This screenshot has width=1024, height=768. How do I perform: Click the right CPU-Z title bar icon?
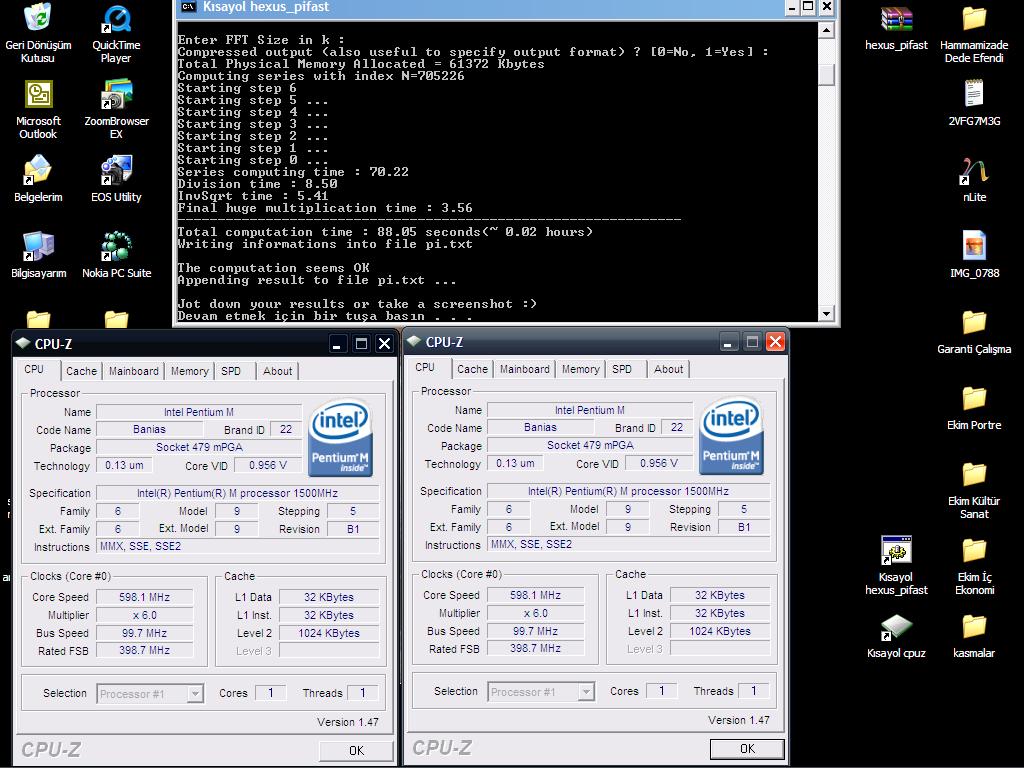(x=414, y=341)
